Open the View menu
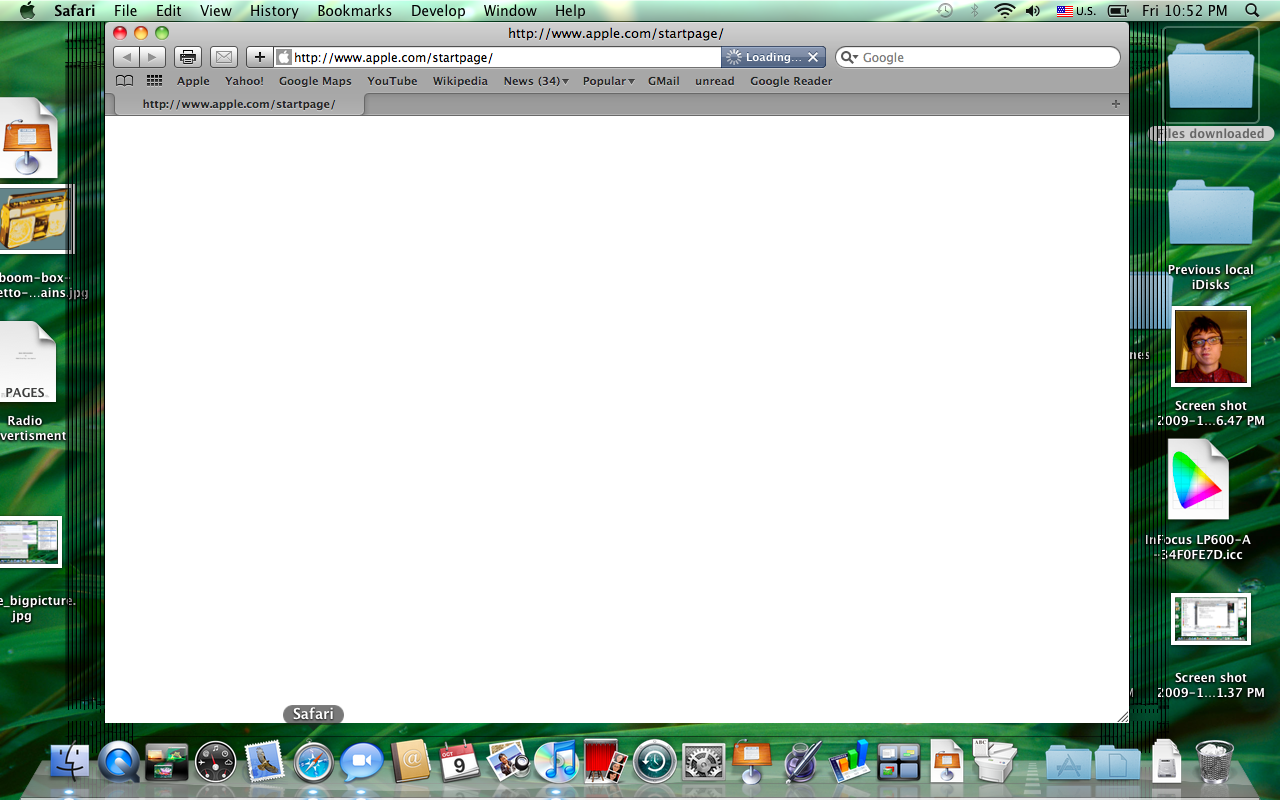 [x=216, y=11]
